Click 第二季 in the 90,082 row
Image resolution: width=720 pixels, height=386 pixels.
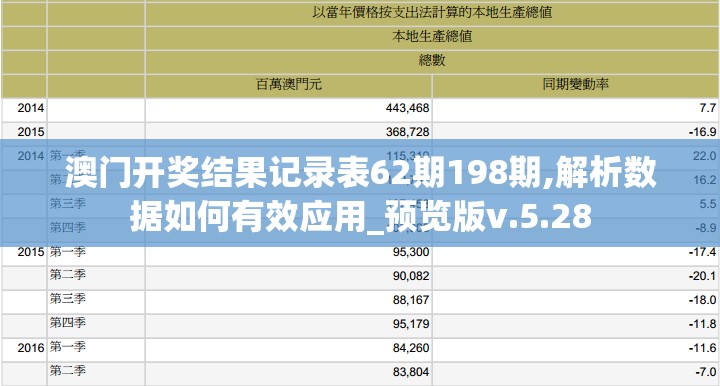point(68,275)
